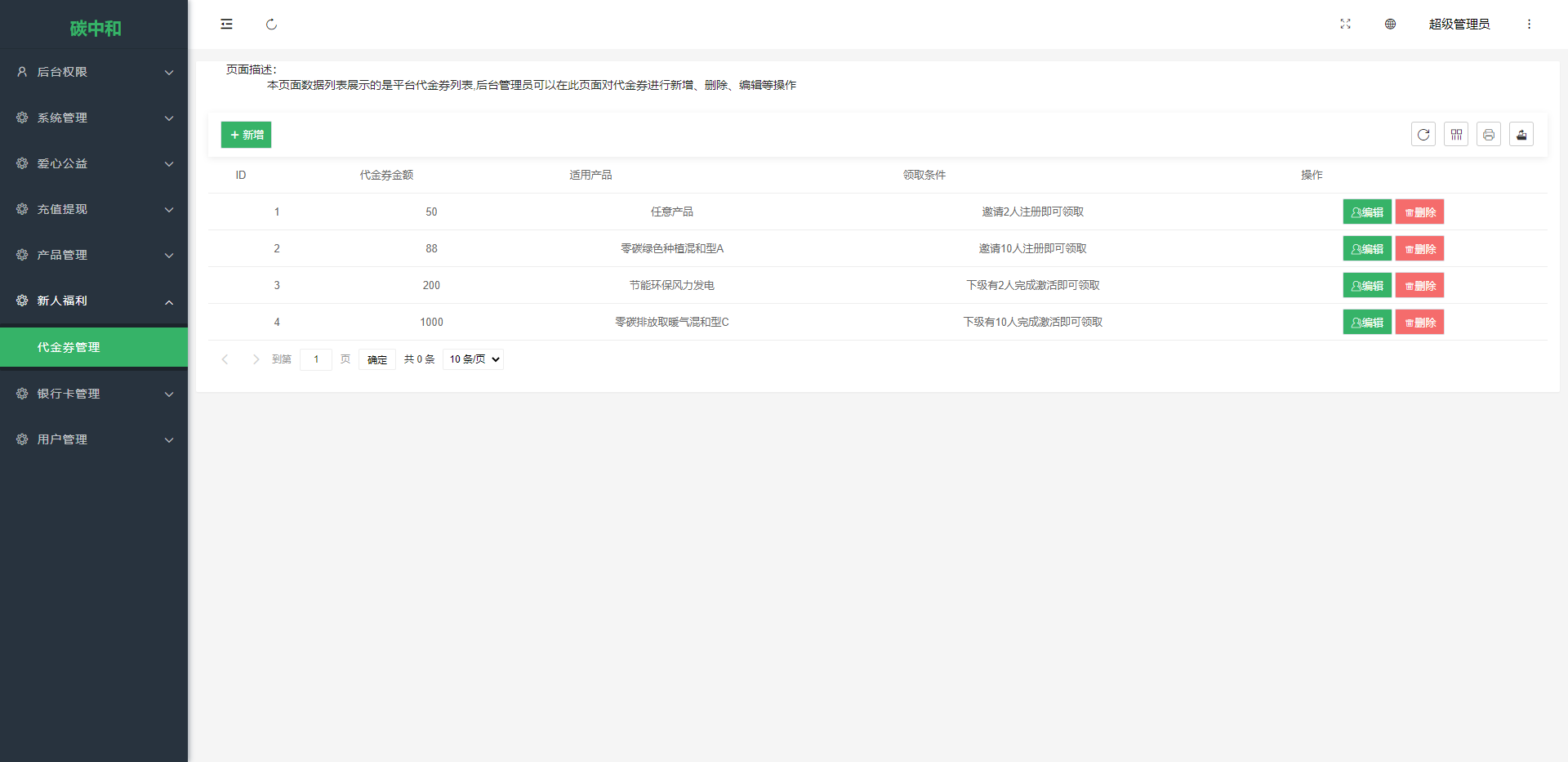Collapse the 新人福利 sidebar section
Screen dimensions: 1568x762
(x=94, y=301)
